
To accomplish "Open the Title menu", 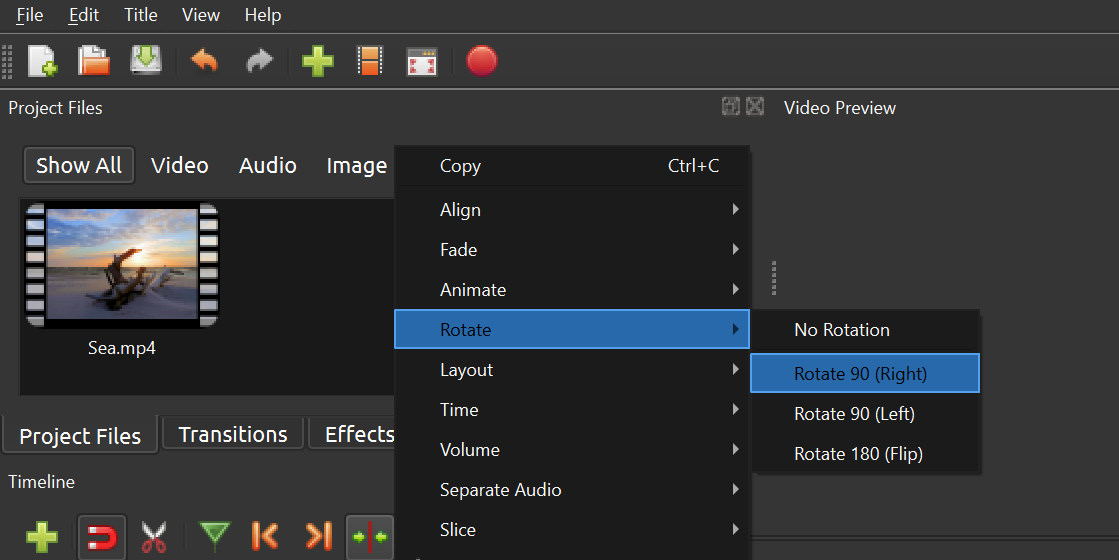I will pos(141,15).
